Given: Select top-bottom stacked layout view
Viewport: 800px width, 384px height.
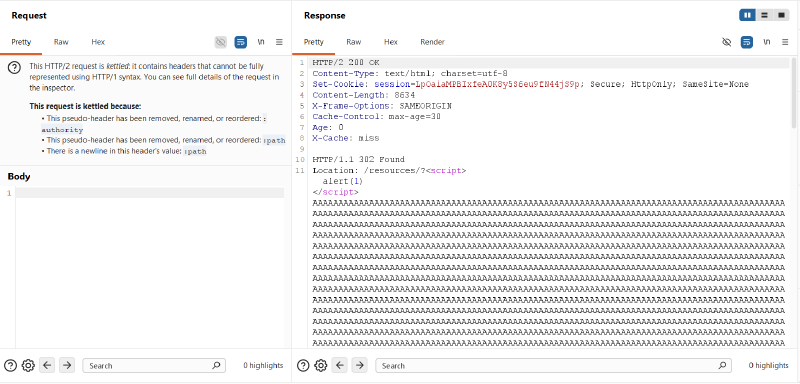Looking at the screenshot, I should (x=764, y=15).
